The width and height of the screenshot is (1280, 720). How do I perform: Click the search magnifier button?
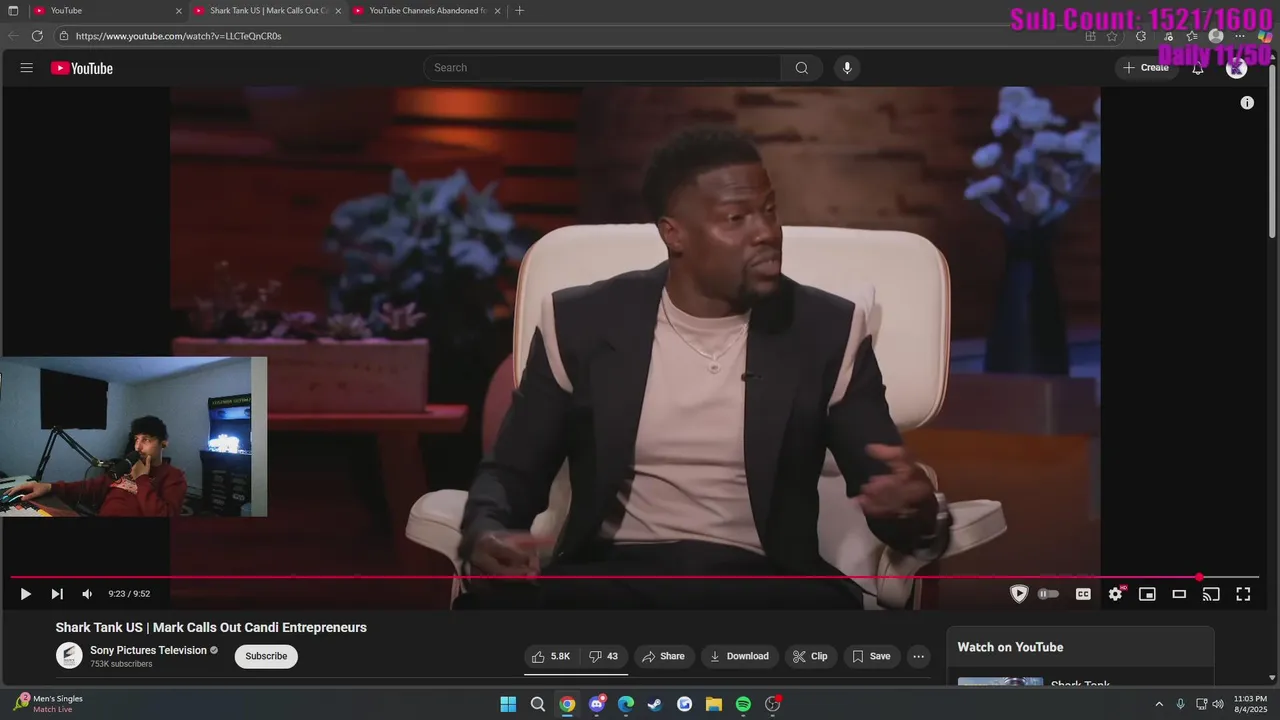802,68
